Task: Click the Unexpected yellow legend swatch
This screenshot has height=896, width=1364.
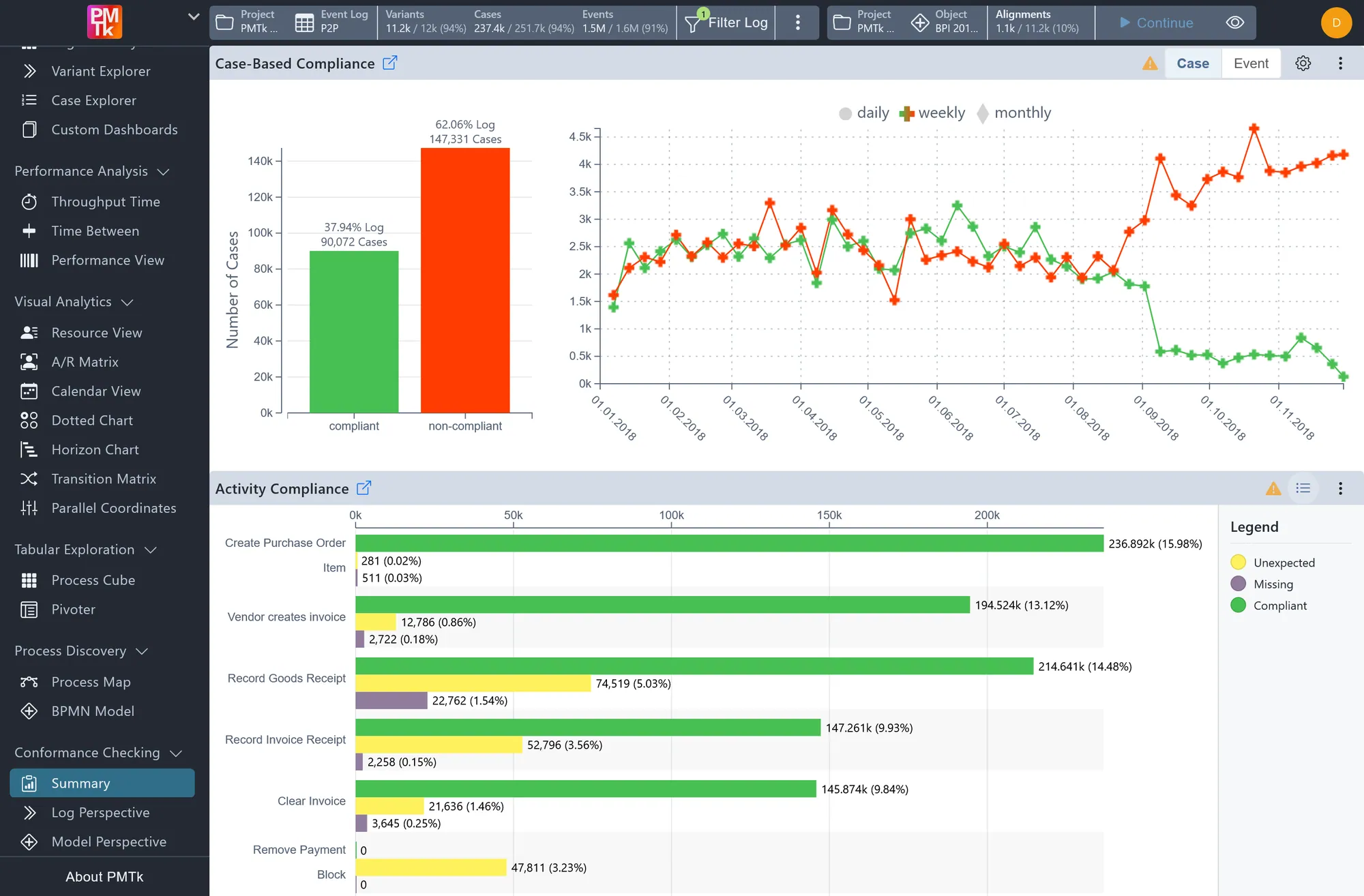Action: (1239, 563)
